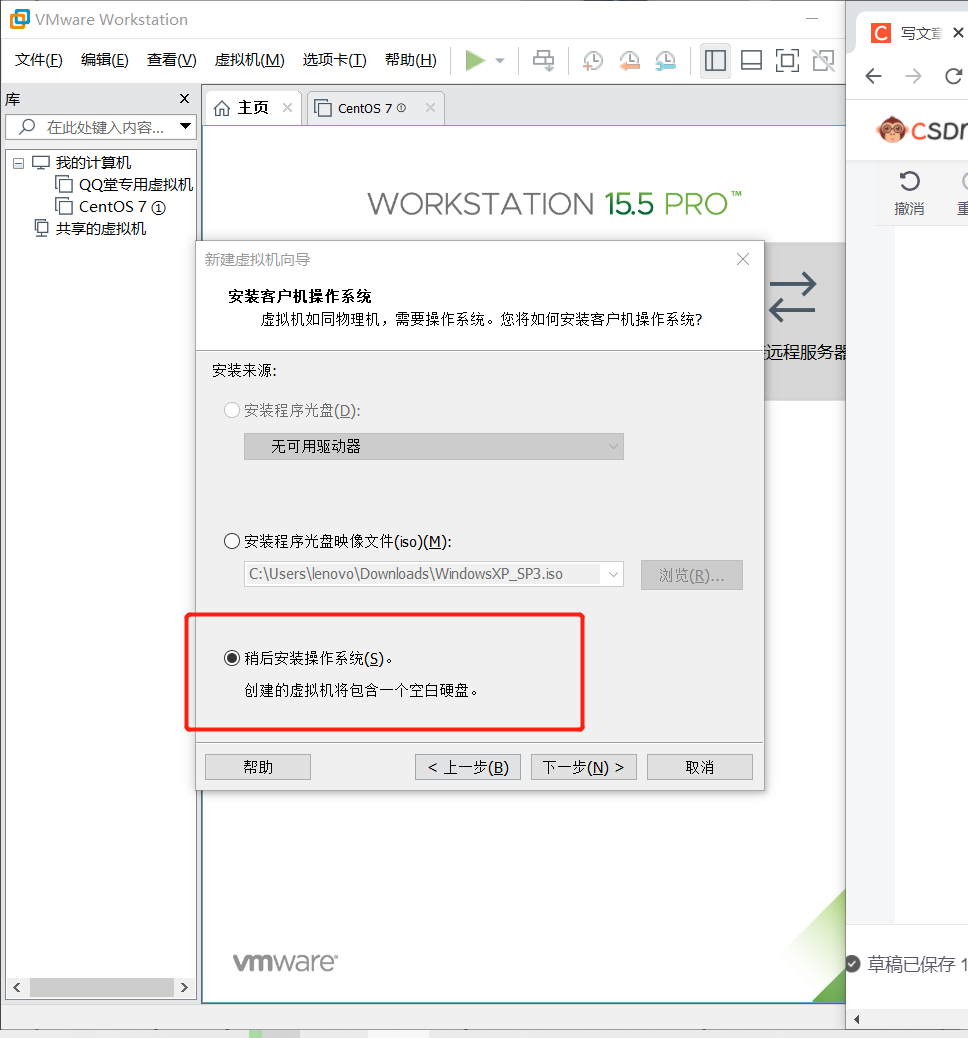
Task: Click library scrollbar left arrow
Action: [x=17, y=988]
